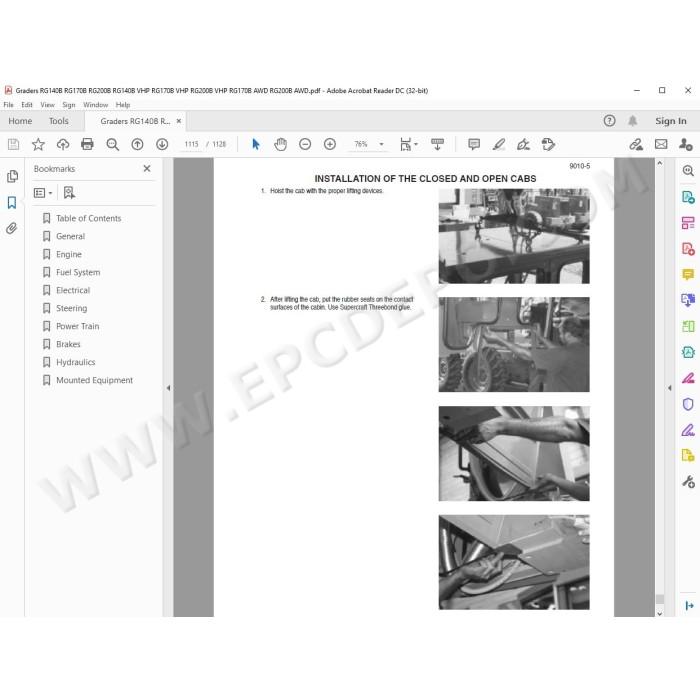The width and height of the screenshot is (700, 700).
Task: Open the Help question mark icon
Action: pos(609,121)
